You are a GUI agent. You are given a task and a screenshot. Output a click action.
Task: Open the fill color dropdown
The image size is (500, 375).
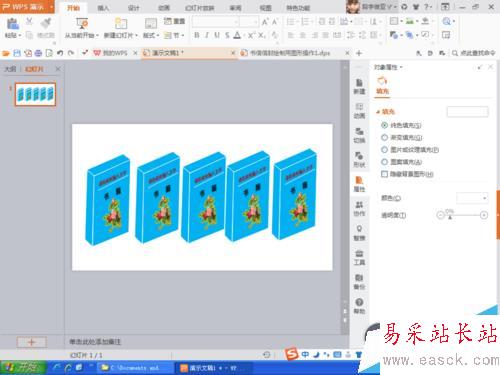pos(472,198)
